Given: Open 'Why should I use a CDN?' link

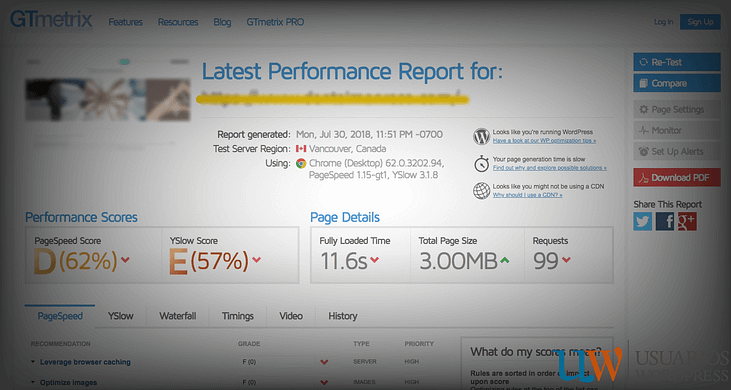Looking at the screenshot, I should [x=527, y=195].
